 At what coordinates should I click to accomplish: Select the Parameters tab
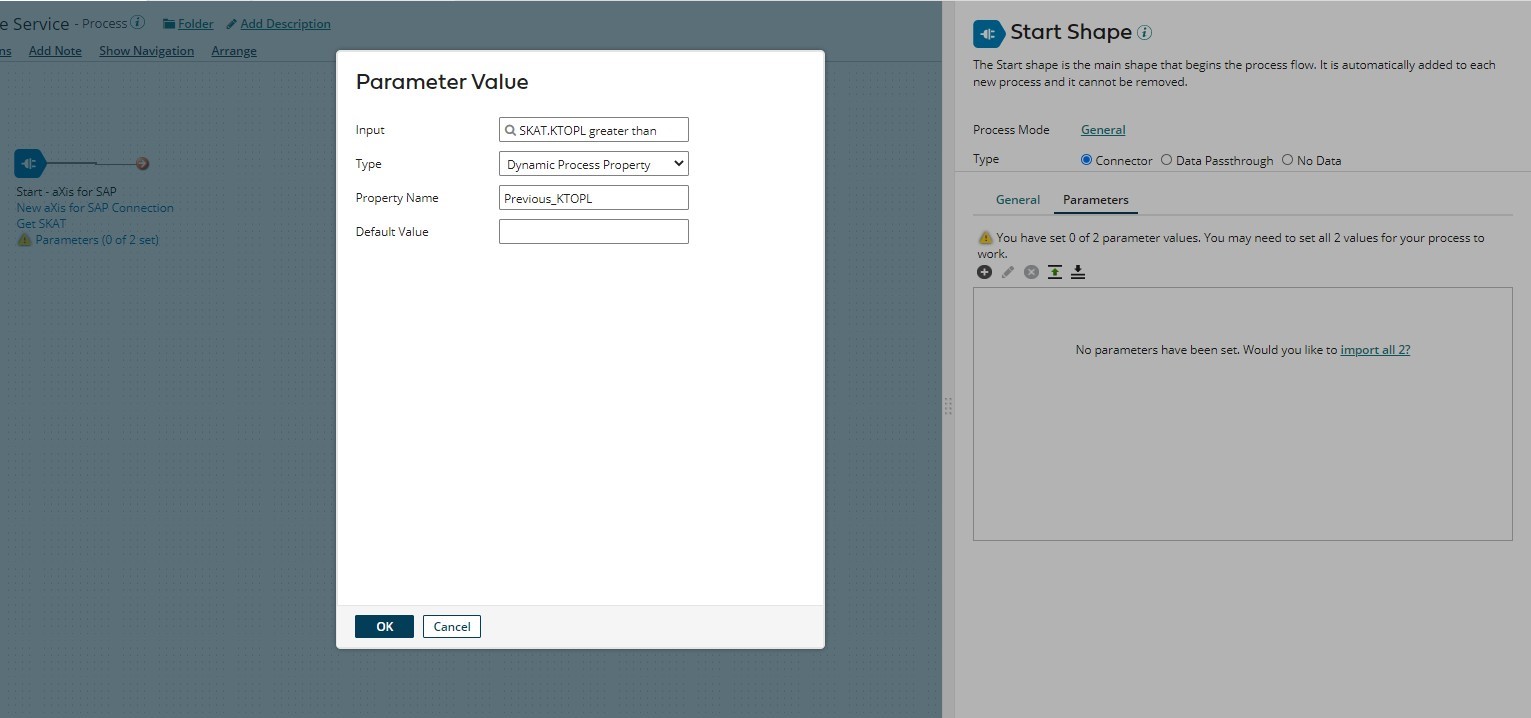[1094, 199]
